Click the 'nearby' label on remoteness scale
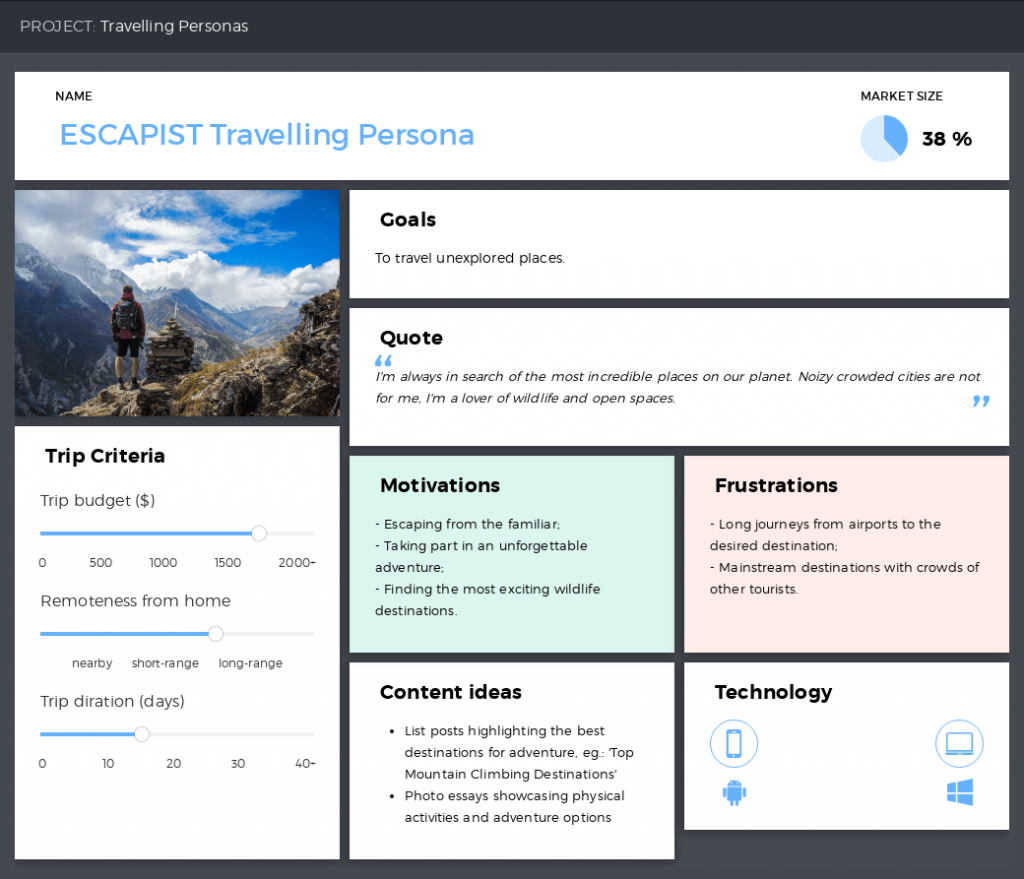 tap(92, 663)
